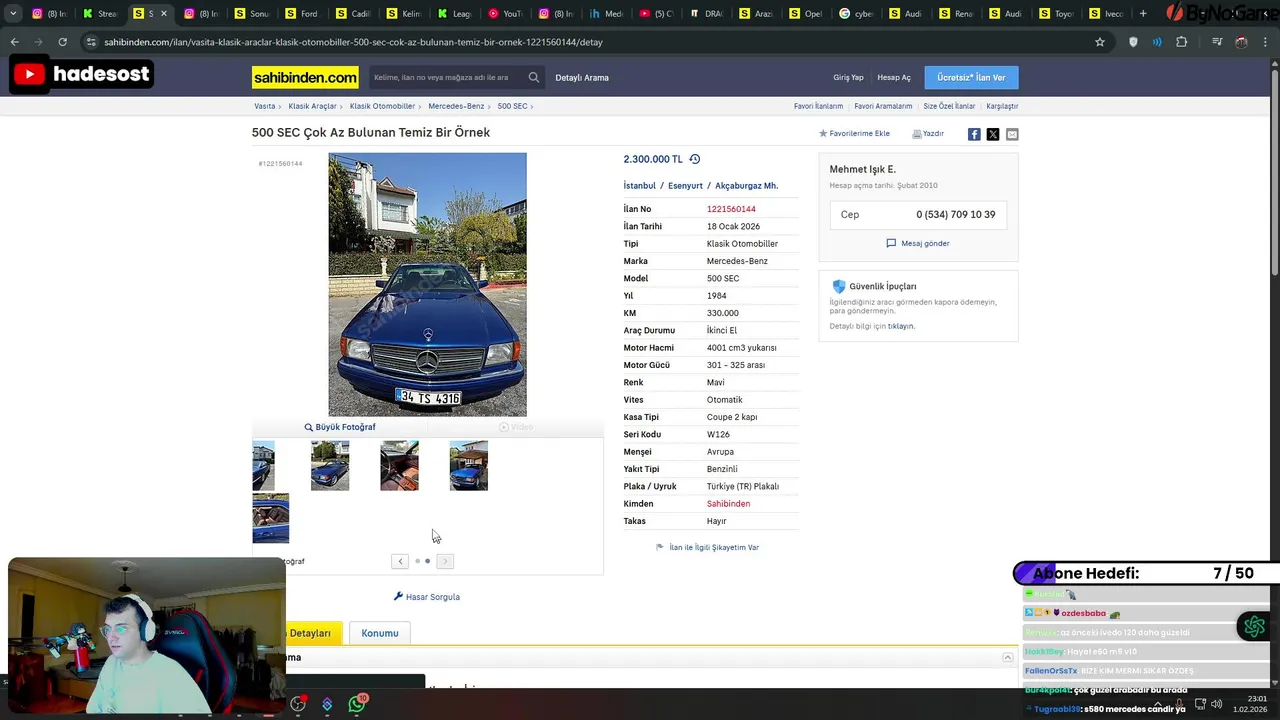Click the Cep phone number 0 (534) 709 10 39
The height and width of the screenshot is (720, 1280).
[x=955, y=215]
